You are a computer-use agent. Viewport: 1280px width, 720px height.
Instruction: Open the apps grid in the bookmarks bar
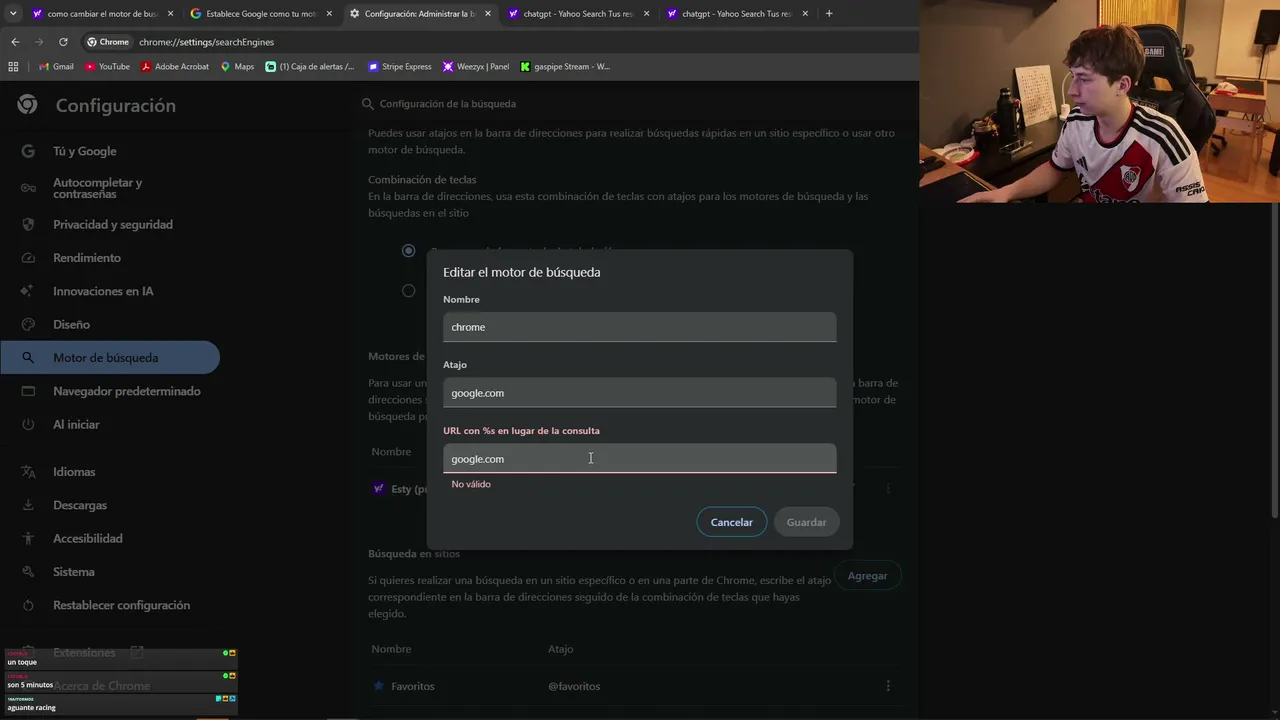13,67
